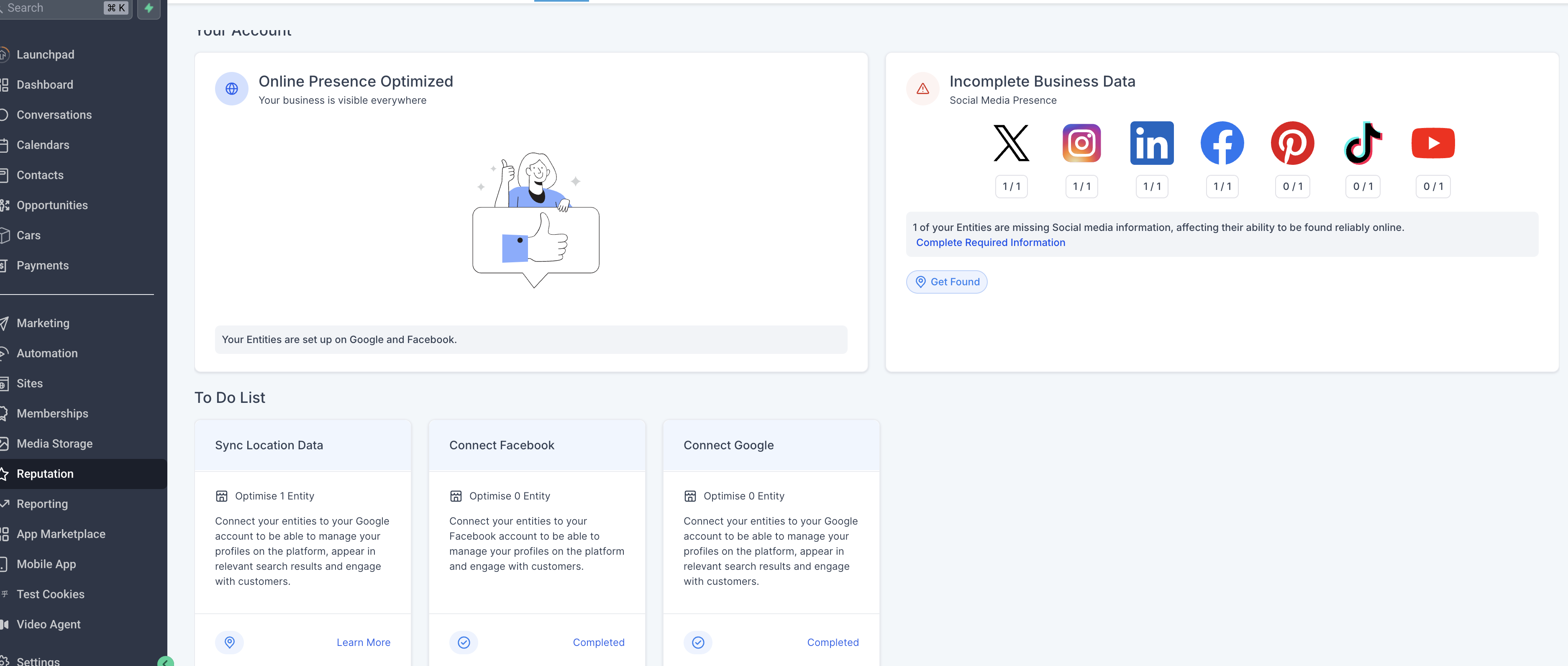Click the red warning triangle icon
The height and width of the screenshot is (666, 1568).
922,89
